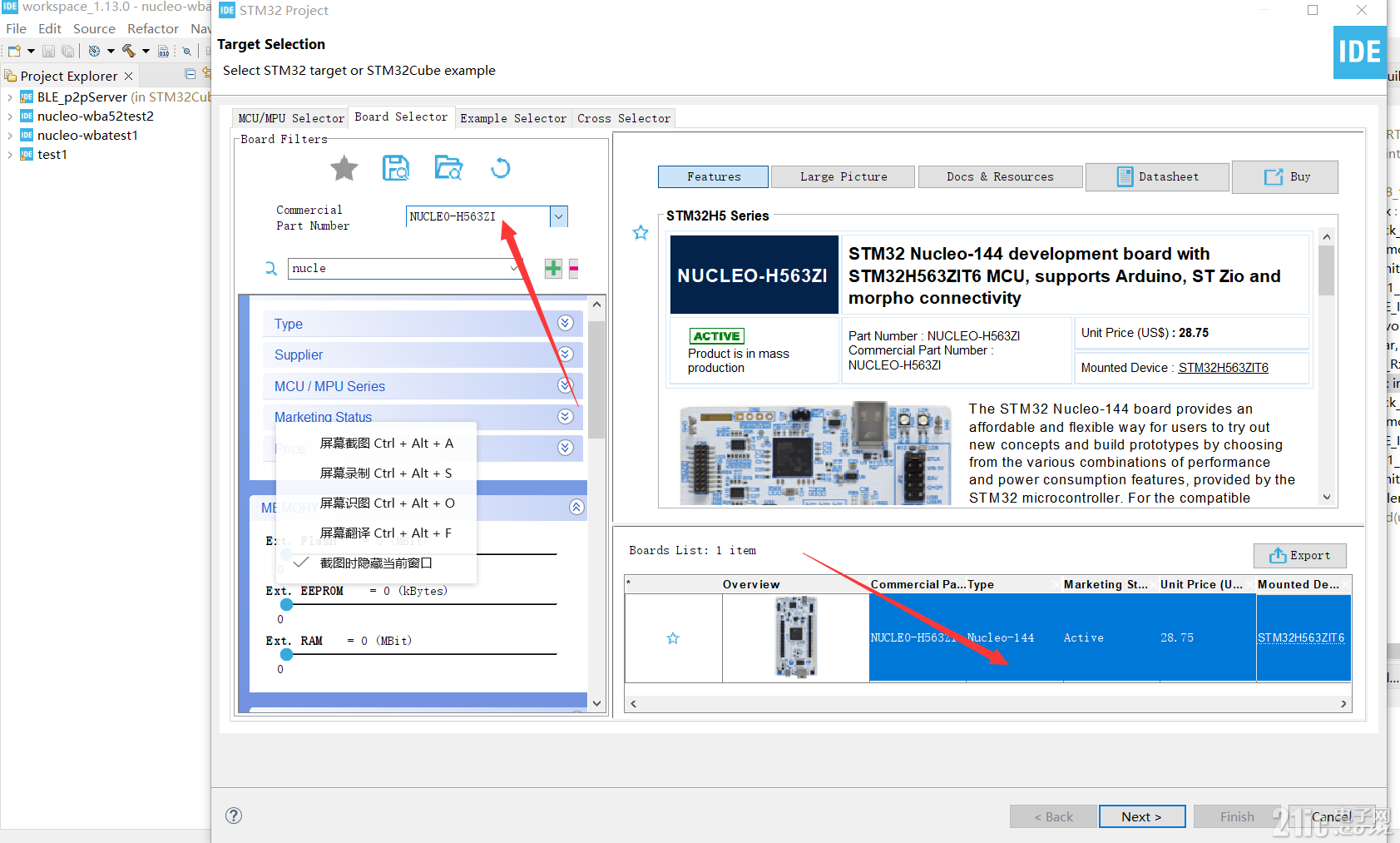Open the Refactor menu

[153, 28]
